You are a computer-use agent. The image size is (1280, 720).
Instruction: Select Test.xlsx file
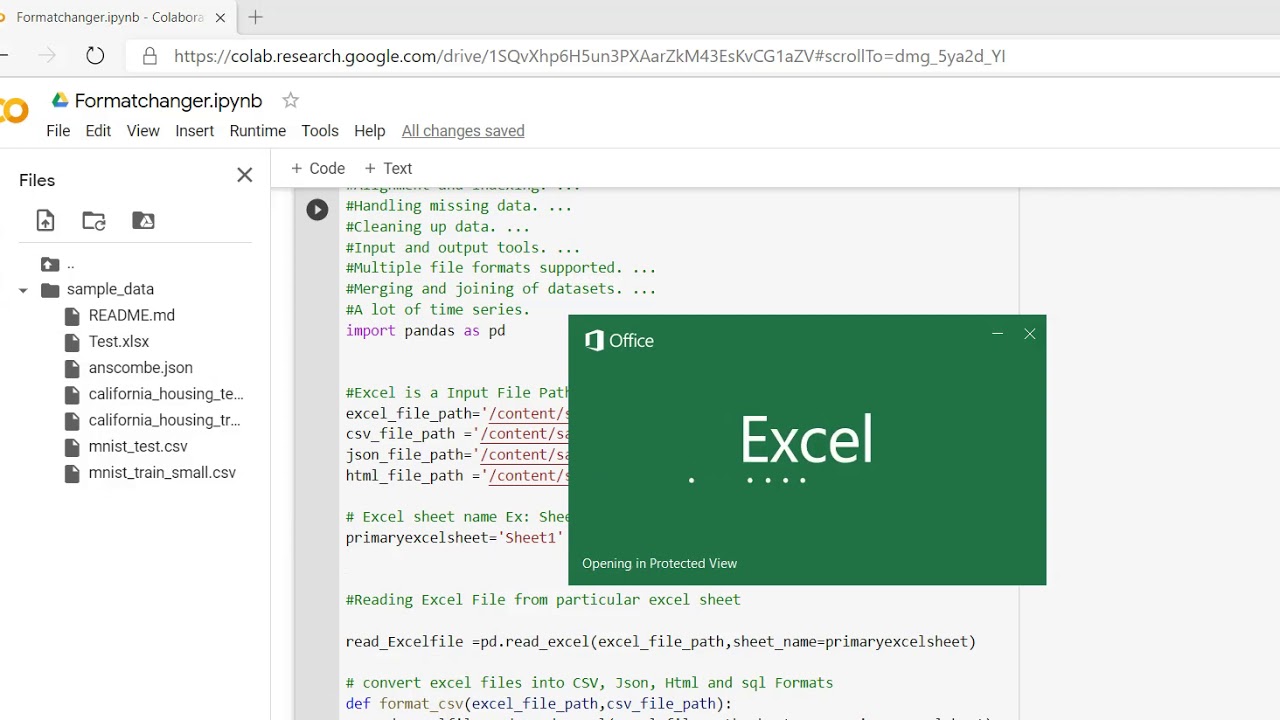119,341
